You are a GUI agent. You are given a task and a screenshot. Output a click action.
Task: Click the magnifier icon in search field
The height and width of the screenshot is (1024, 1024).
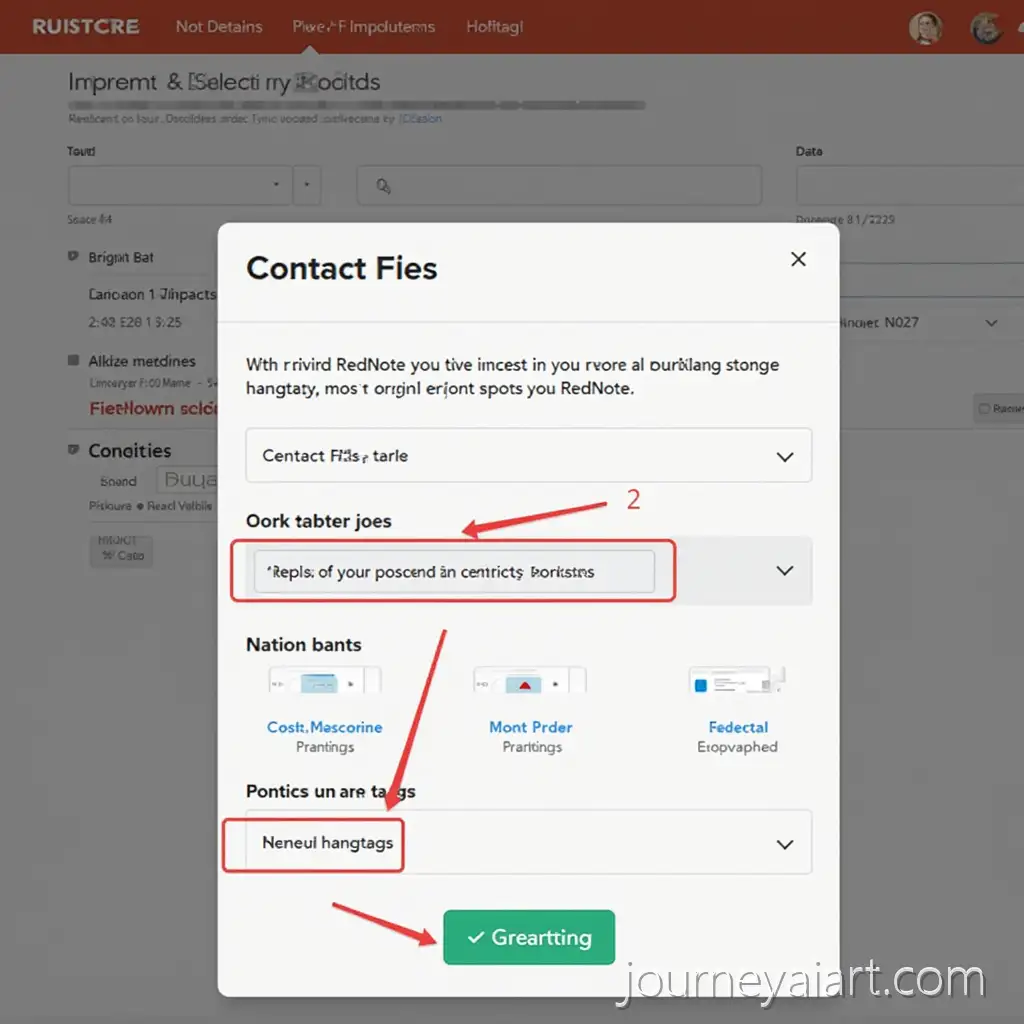tap(382, 186)
